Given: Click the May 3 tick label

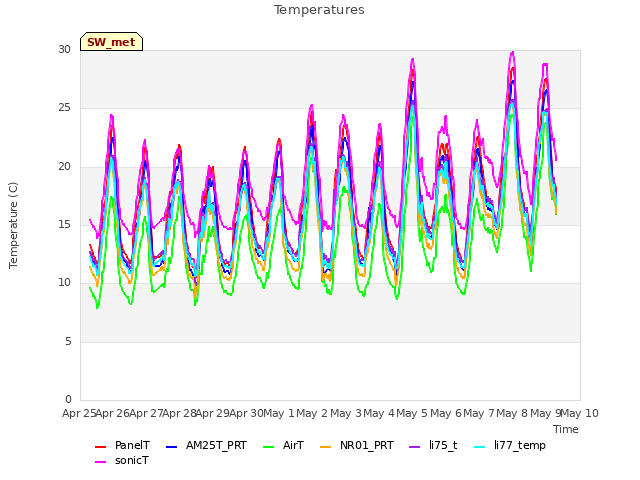Looking at the screenshot, I should 346,413.
